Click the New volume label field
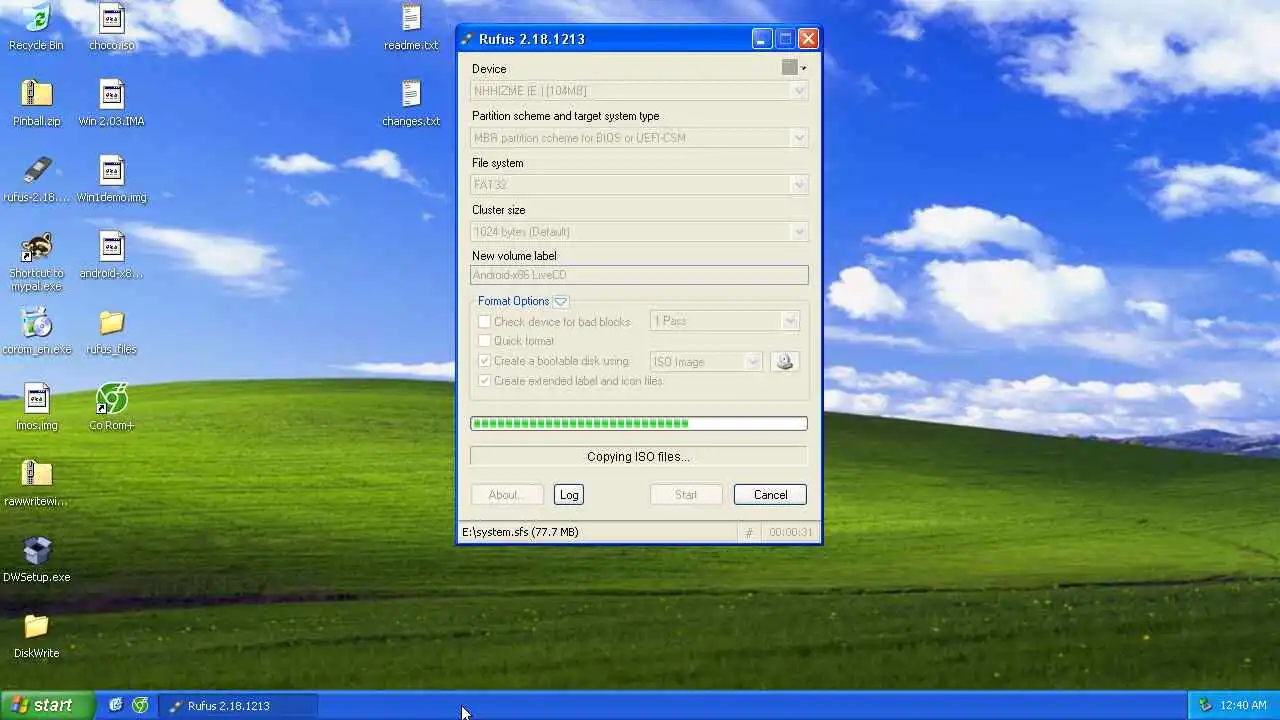 [639, 275]
